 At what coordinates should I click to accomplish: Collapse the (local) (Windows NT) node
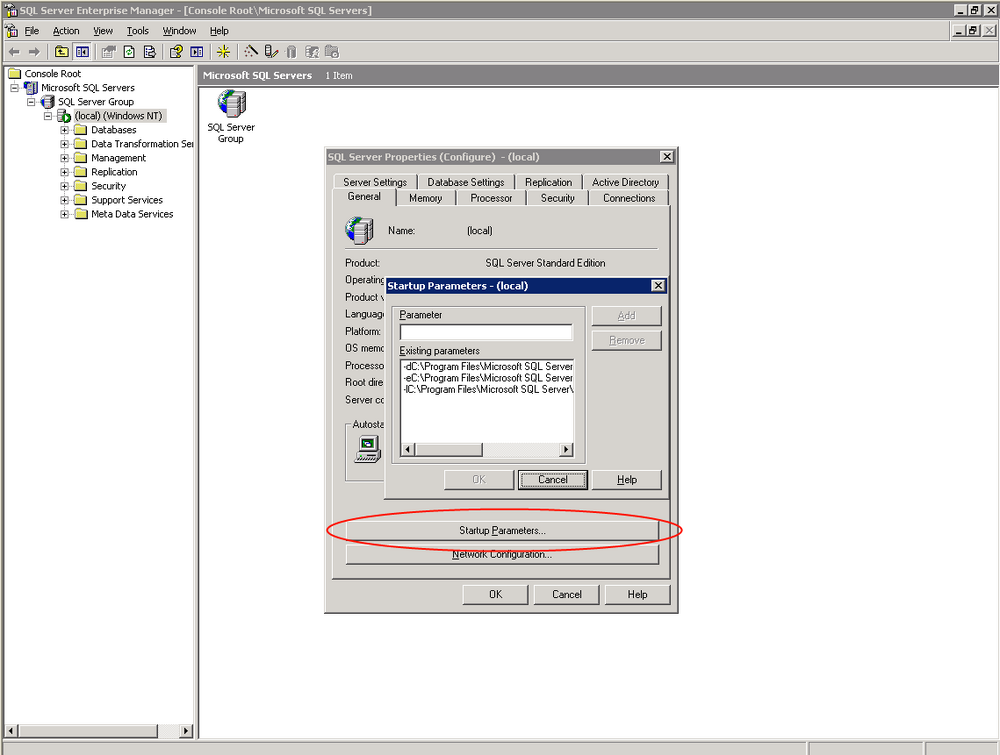point(48,115)
